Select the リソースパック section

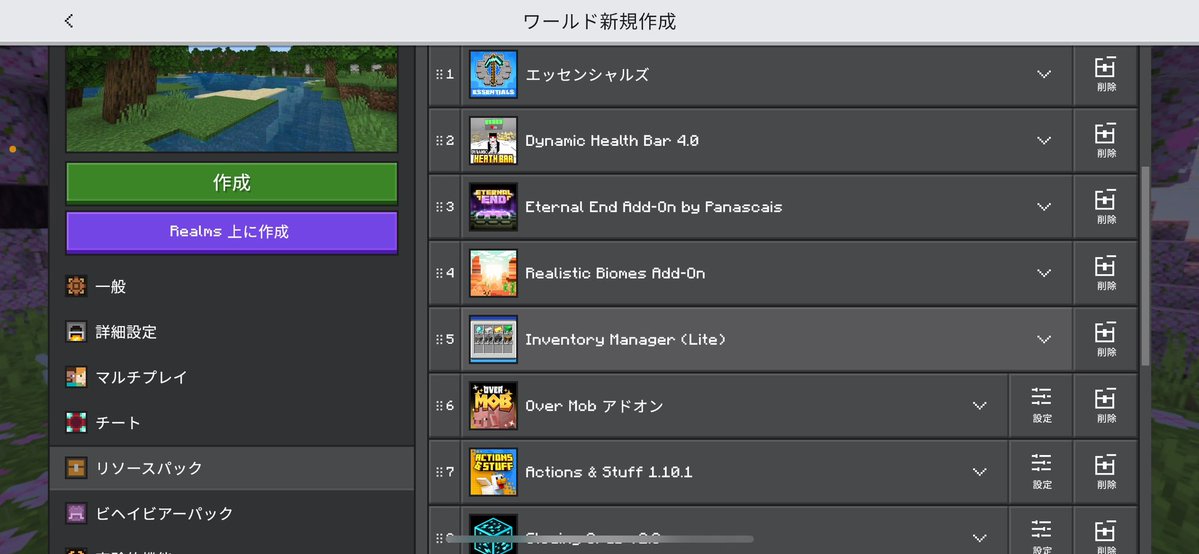point(232,468)
